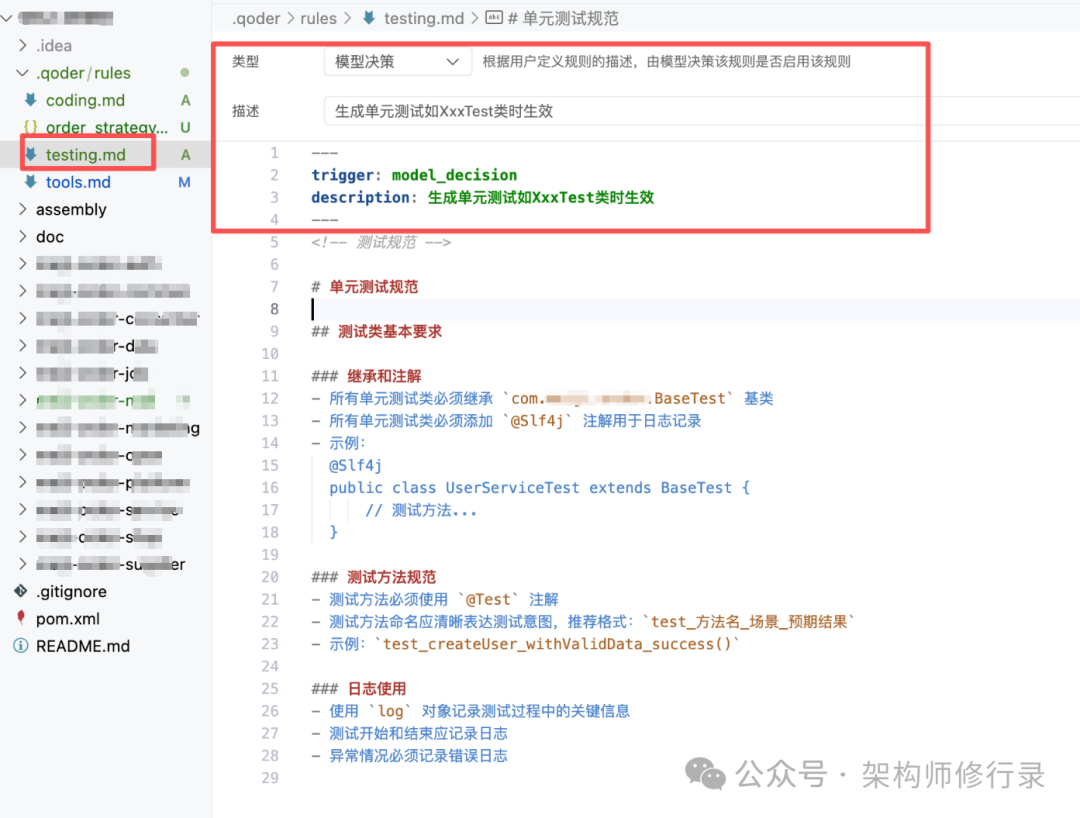
Task: Open tools.md from the file tree
Action: [x=78, y=182]
